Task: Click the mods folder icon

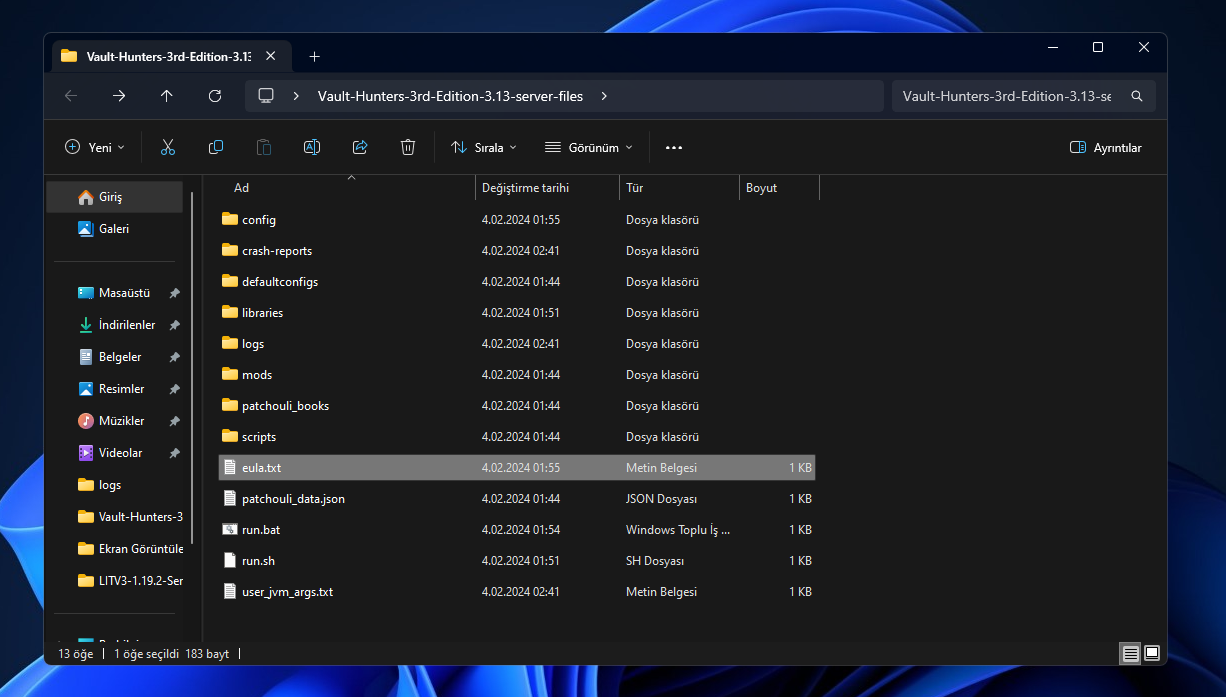Action: coord(230,374)
